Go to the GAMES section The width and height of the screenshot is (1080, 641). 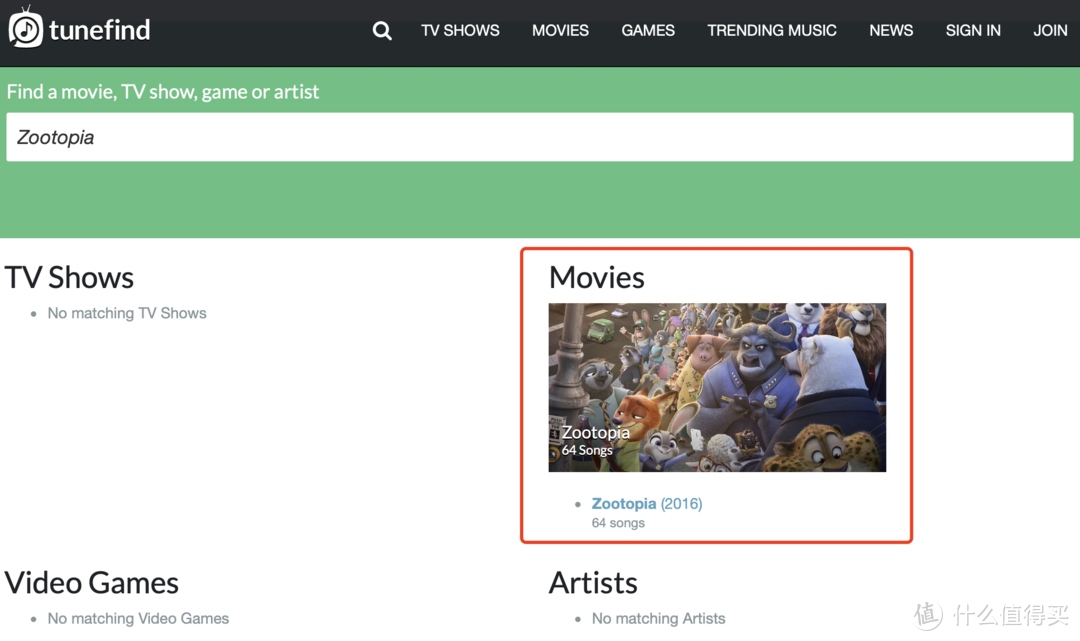pos(648,30)
